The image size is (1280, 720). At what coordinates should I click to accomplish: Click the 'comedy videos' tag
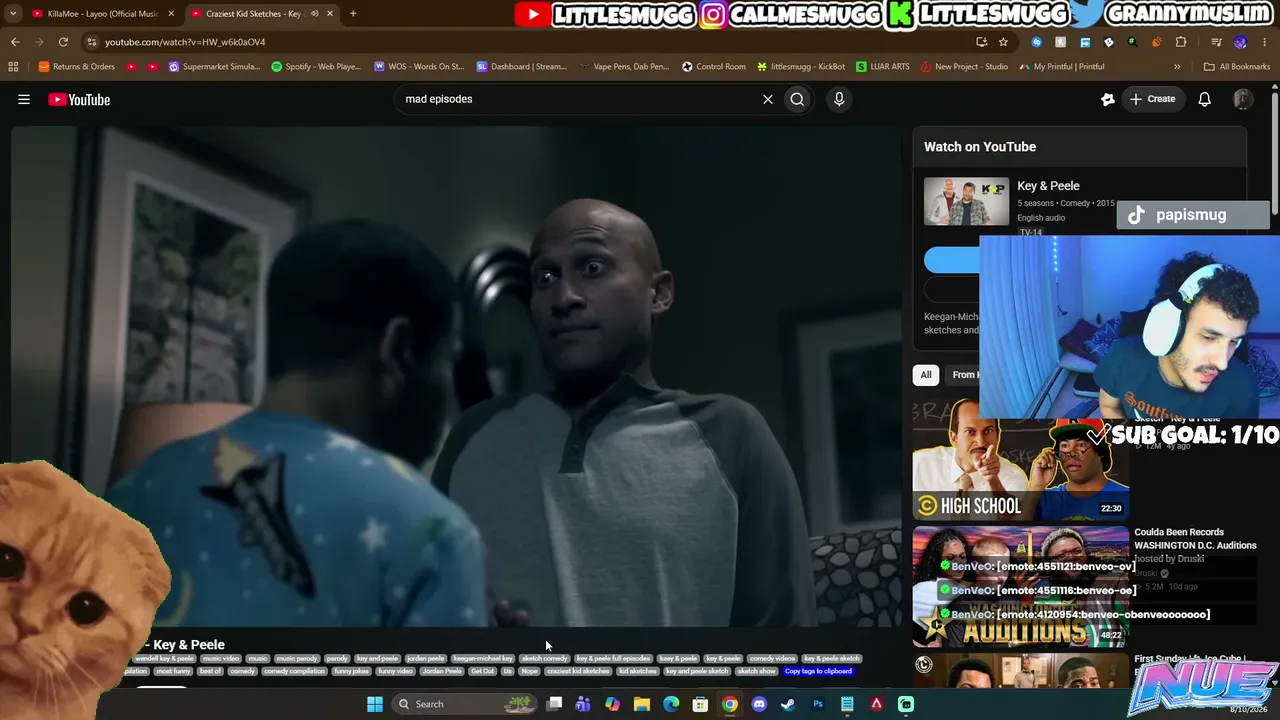coord(772,659)
